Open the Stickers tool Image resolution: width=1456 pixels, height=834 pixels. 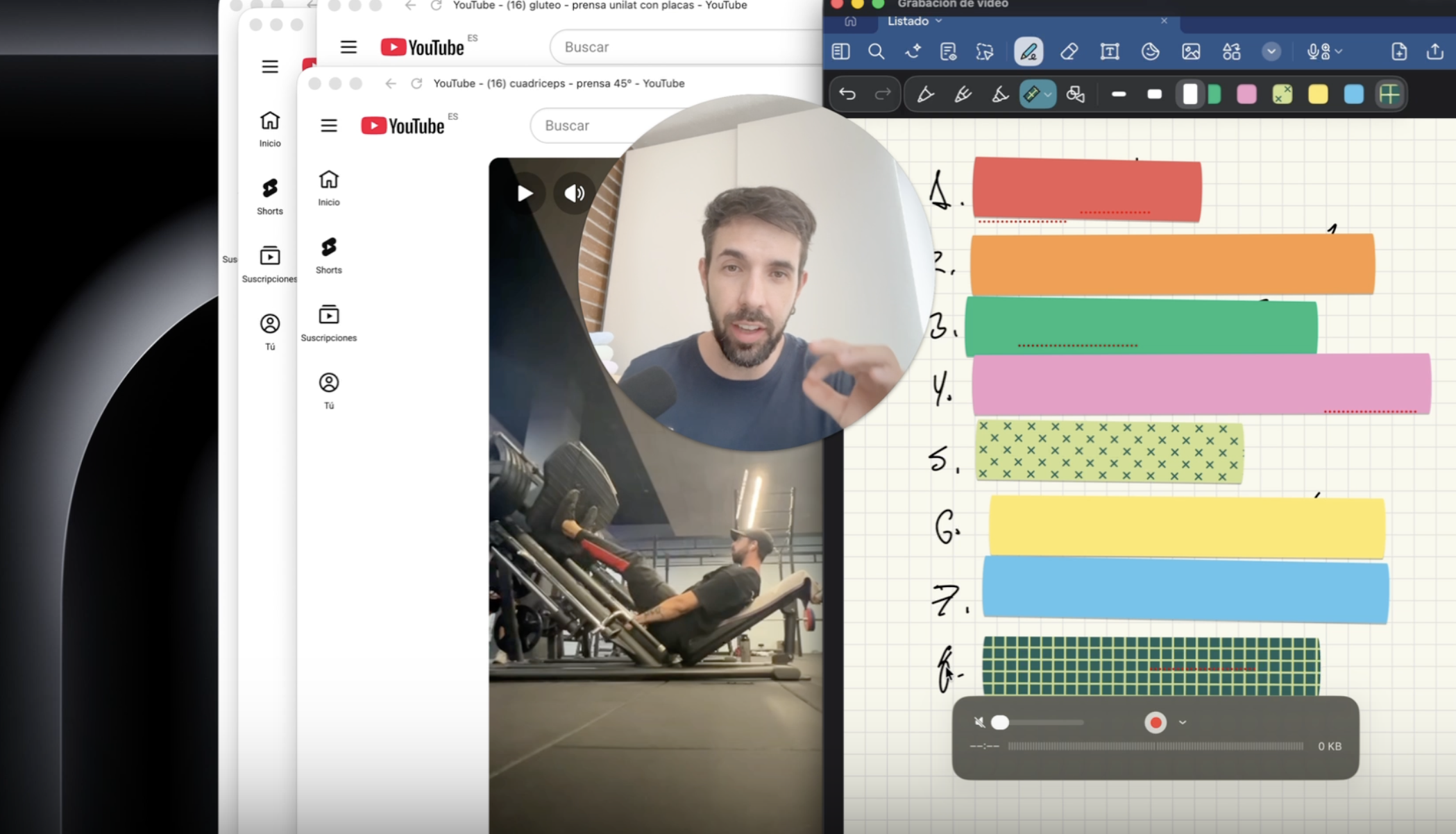[1150, 51]
